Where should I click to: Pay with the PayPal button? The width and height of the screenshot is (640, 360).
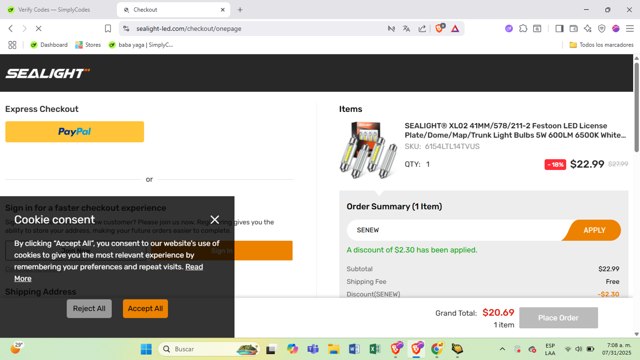pyautogui.click(x=75, y=131)
